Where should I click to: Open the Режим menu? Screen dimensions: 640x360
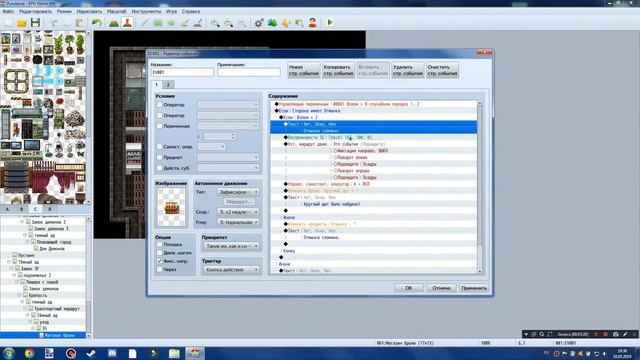coord(64,11)
